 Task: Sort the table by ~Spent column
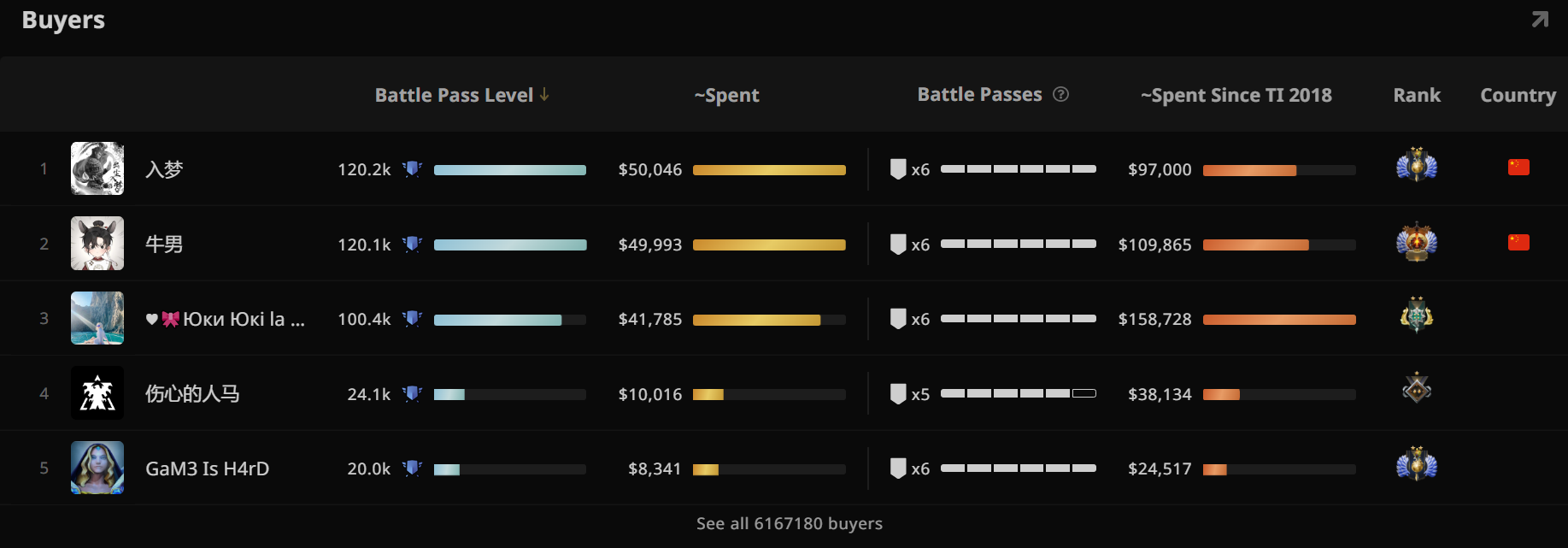726,95
